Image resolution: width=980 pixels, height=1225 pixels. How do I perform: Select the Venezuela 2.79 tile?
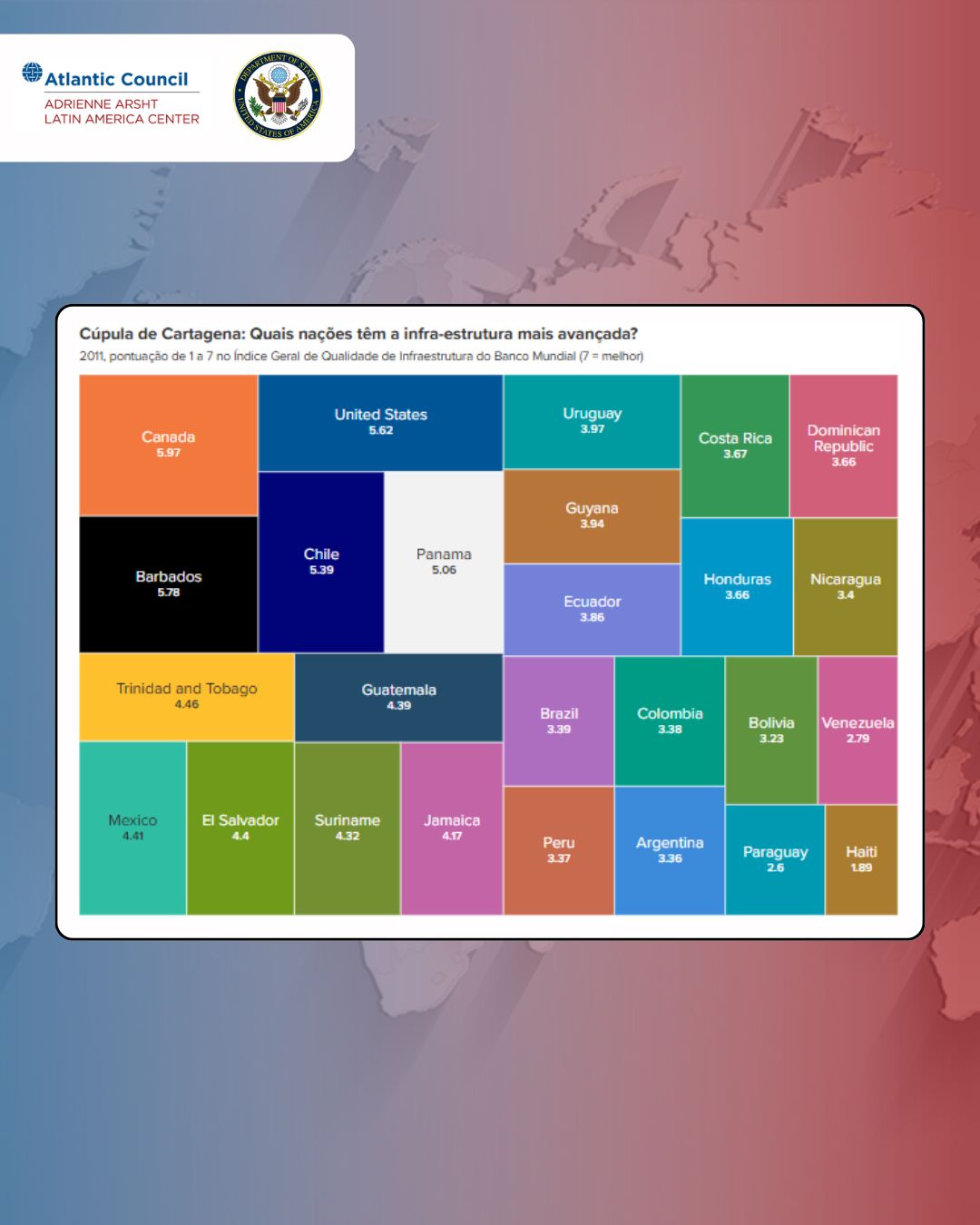tap(858, 730)
